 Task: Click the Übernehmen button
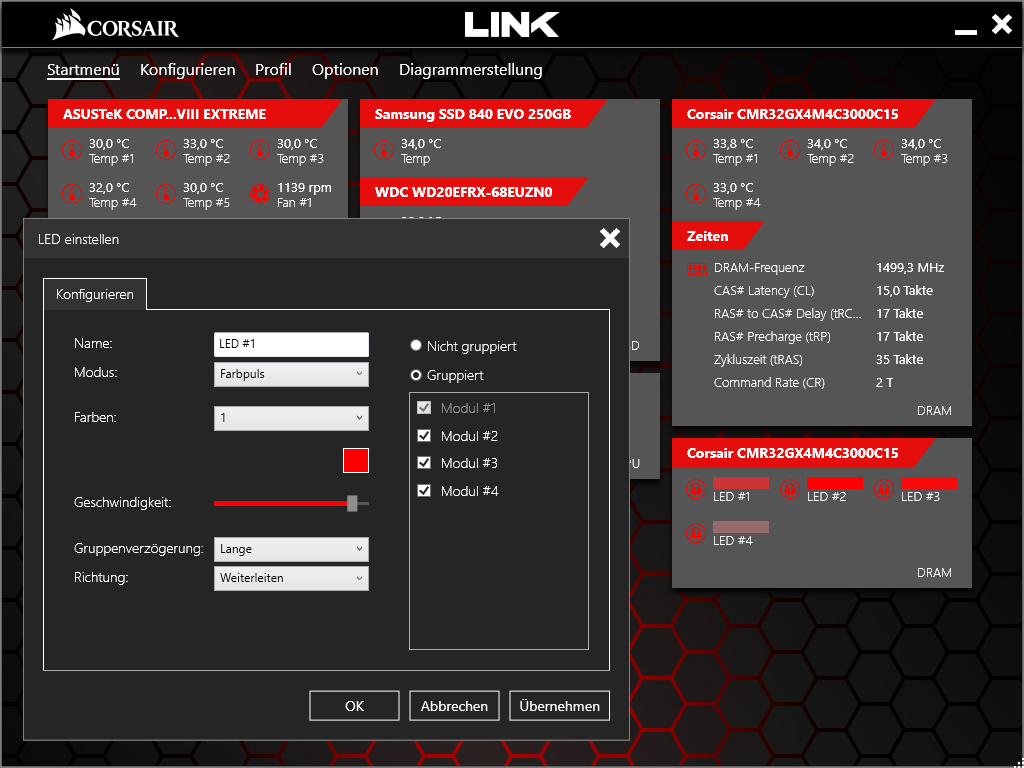(x=560, y=706)
